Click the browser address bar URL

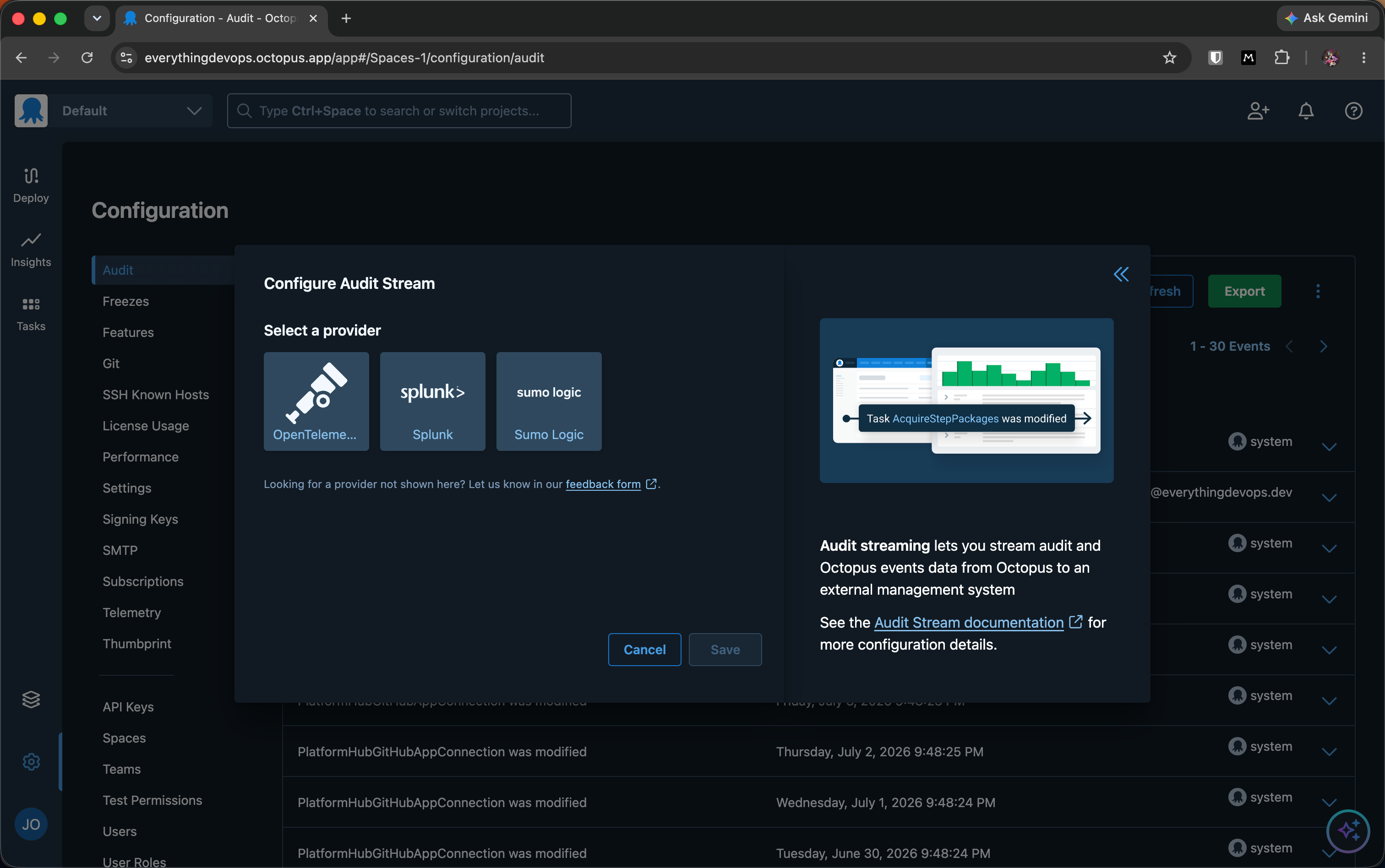[344, 57]
